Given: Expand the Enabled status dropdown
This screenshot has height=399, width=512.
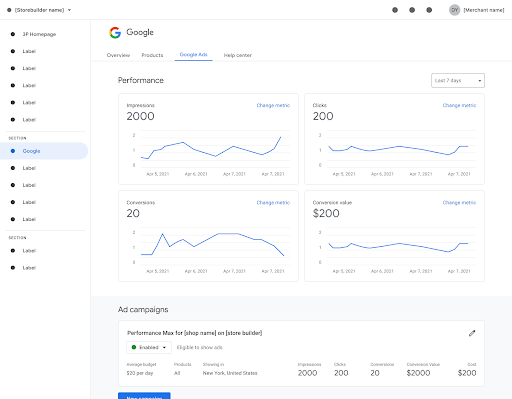Looking at the screenshot, I should pyautogui.click(x=149, y=347).
